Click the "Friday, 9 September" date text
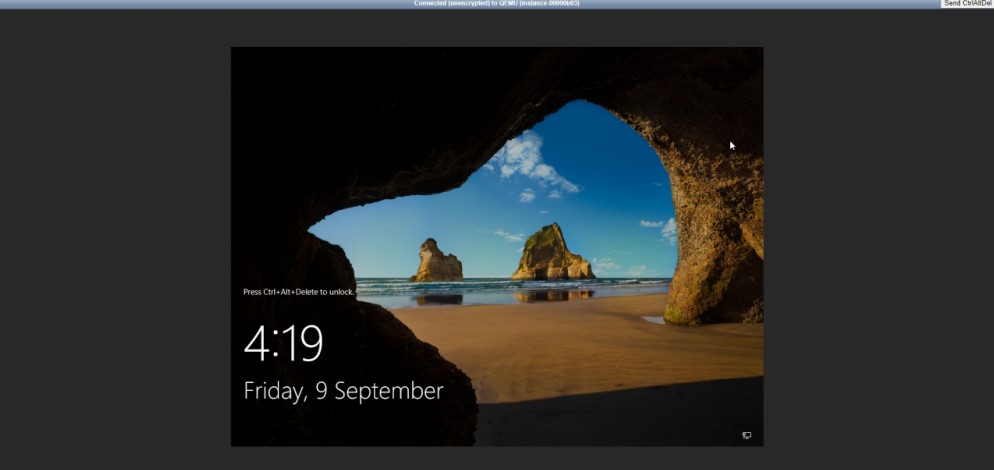994x470 pixels. click(x=344, y=391)
